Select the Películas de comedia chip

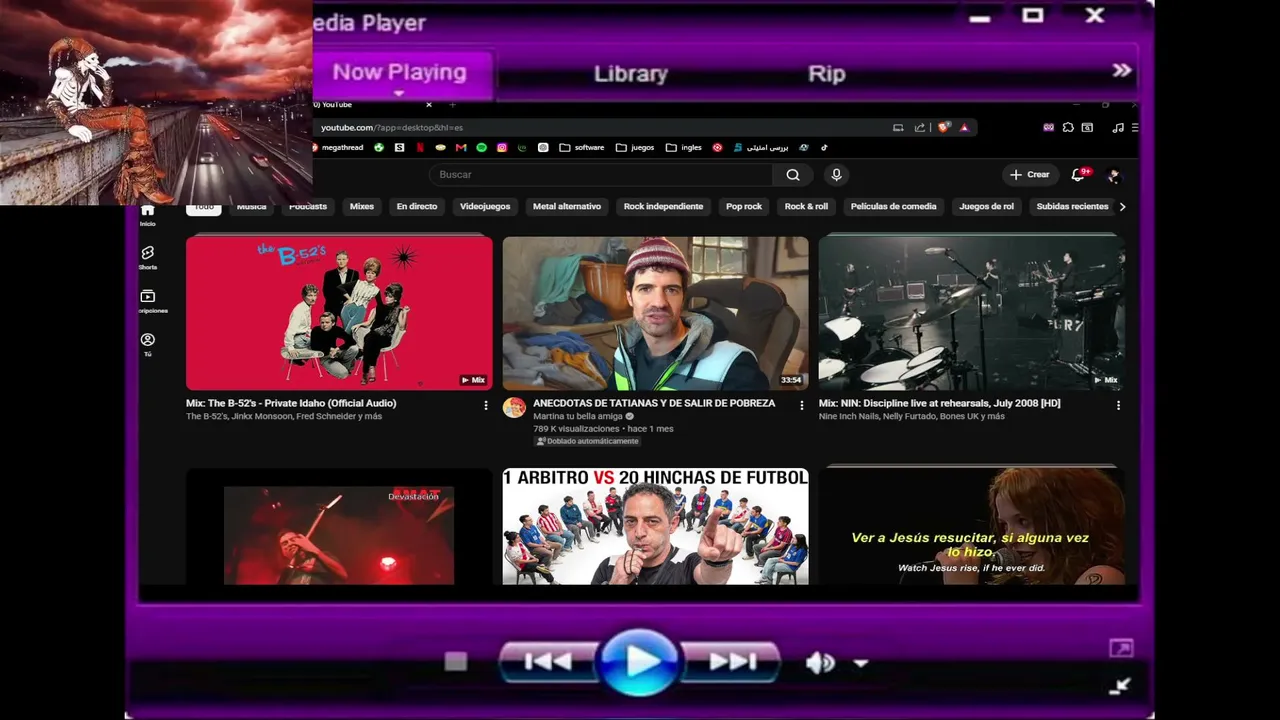click(893, 207)
